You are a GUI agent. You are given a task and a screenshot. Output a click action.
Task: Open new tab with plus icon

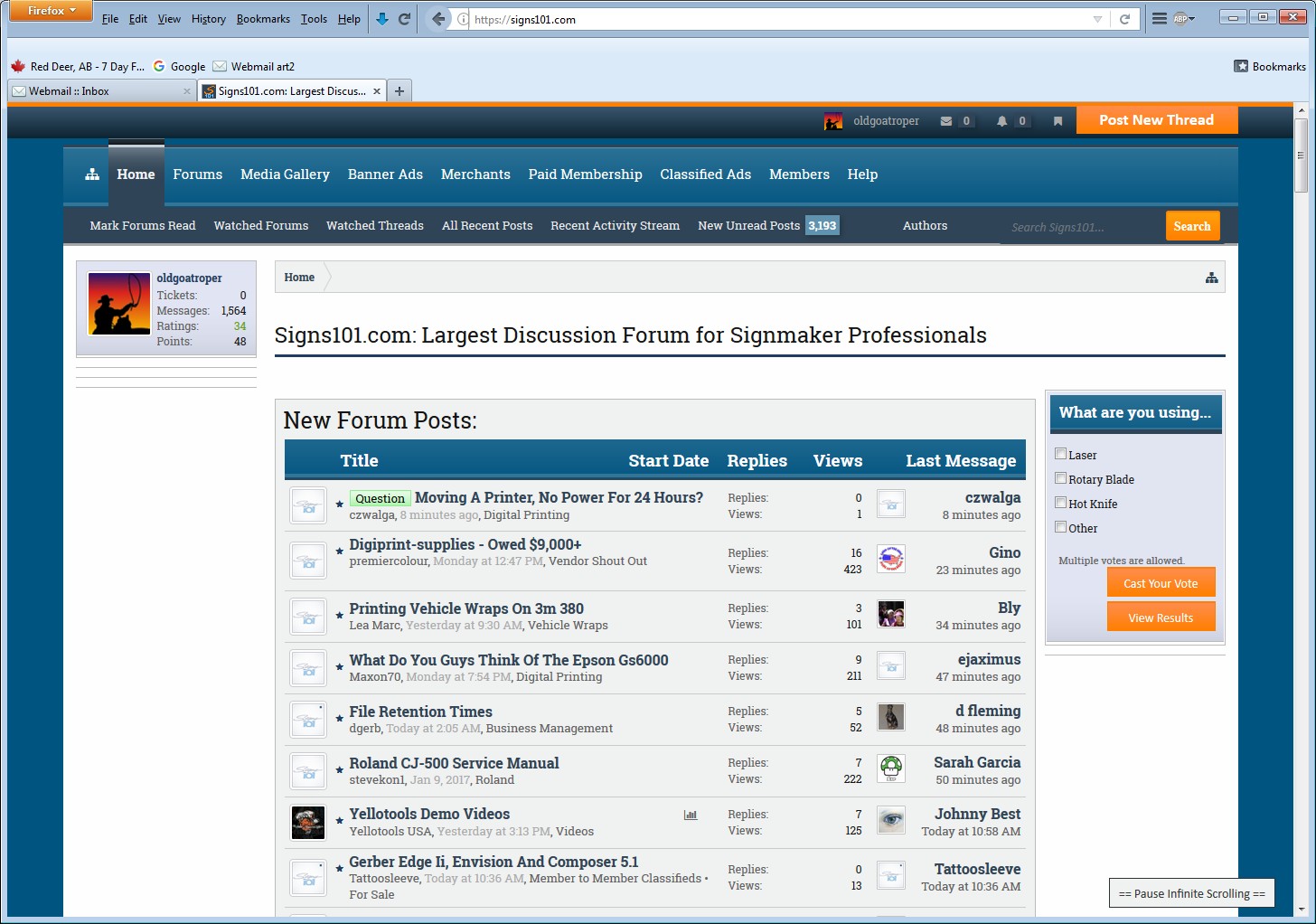[399, 90]
